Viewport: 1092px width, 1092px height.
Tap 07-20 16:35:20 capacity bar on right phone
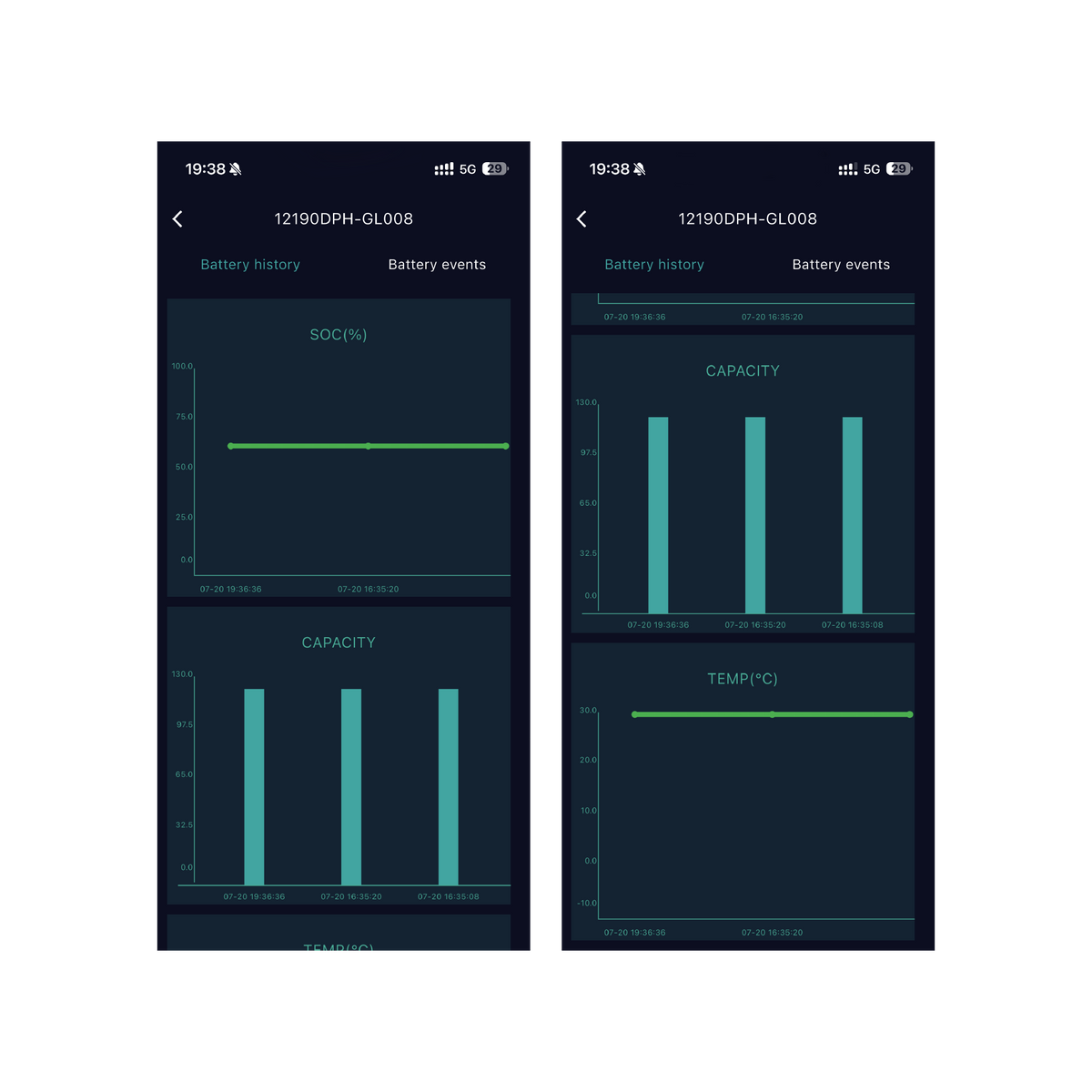(x=755, y=515)
